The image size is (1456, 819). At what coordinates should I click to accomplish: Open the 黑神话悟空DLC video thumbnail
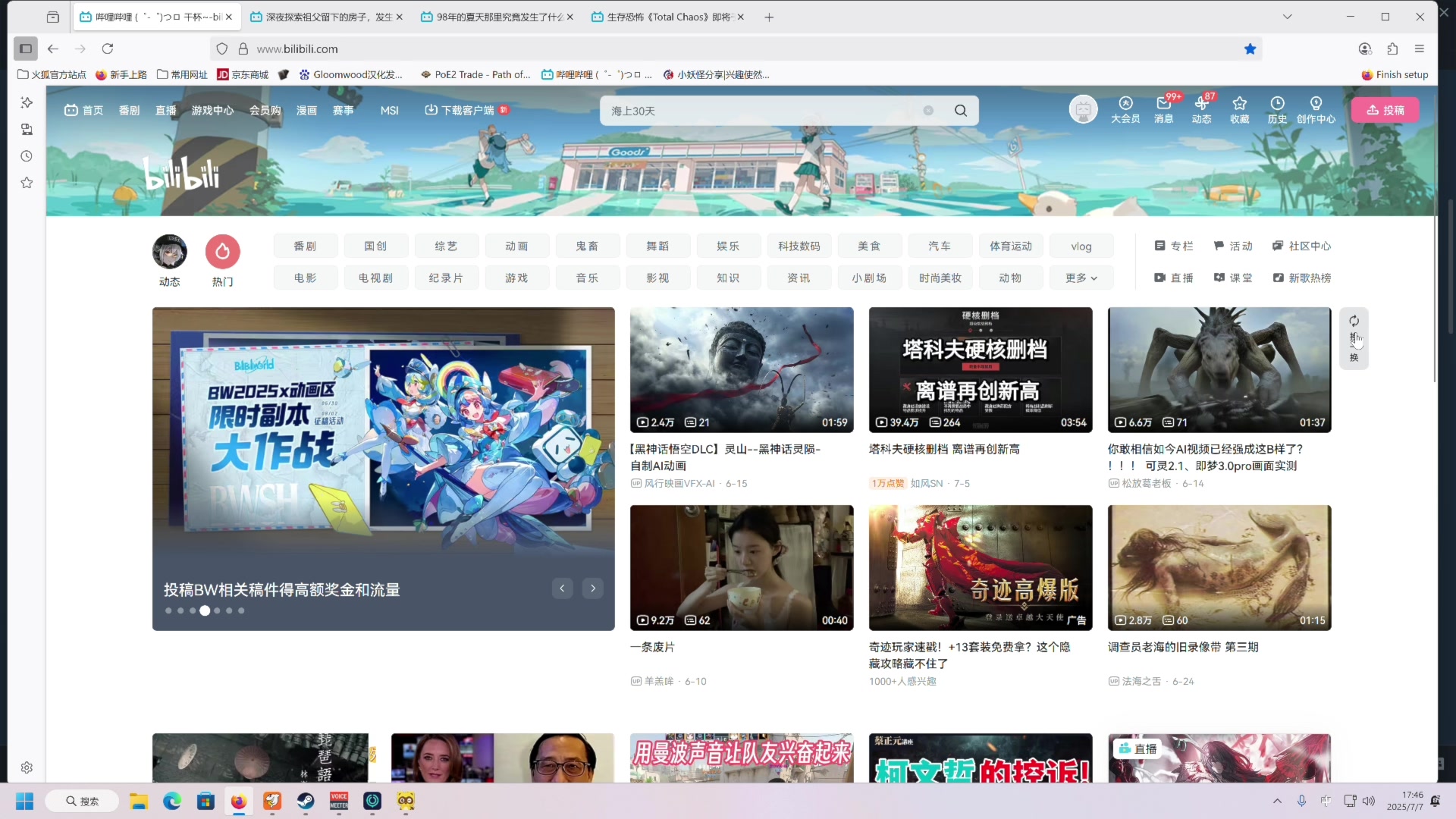[x=742, y=370]
